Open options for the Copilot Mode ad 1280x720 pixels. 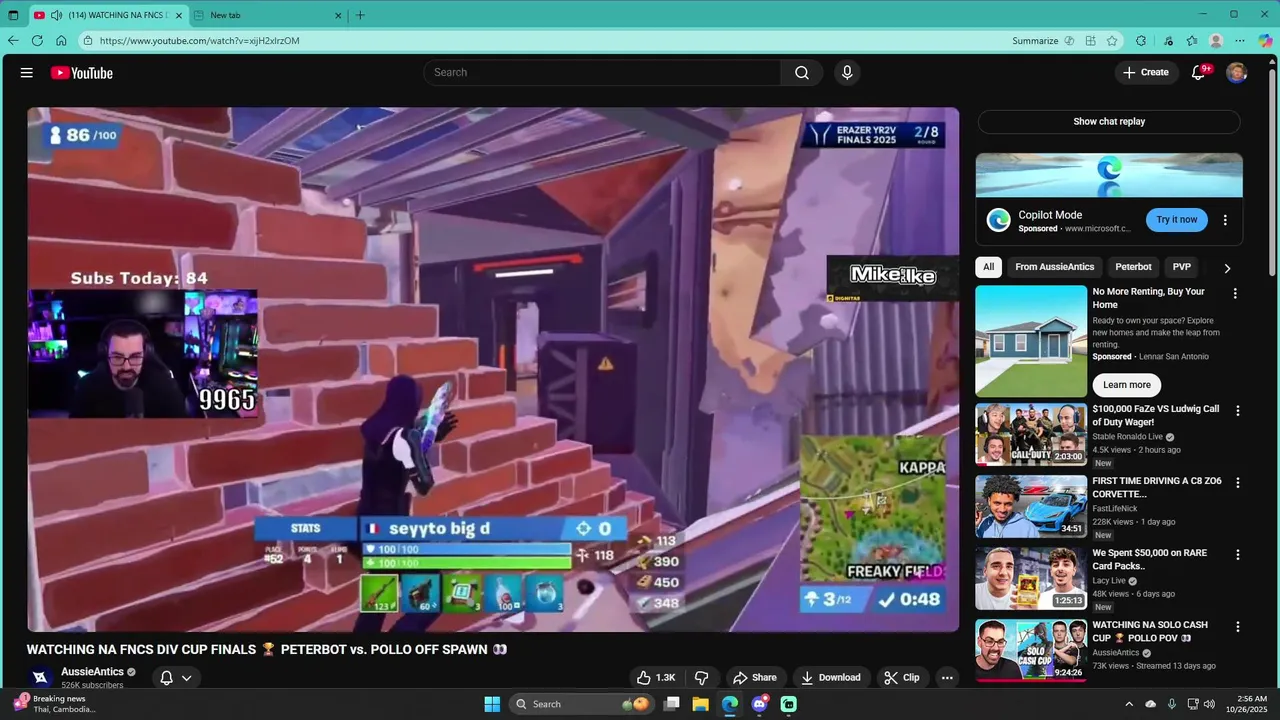tap(1225, 220)
